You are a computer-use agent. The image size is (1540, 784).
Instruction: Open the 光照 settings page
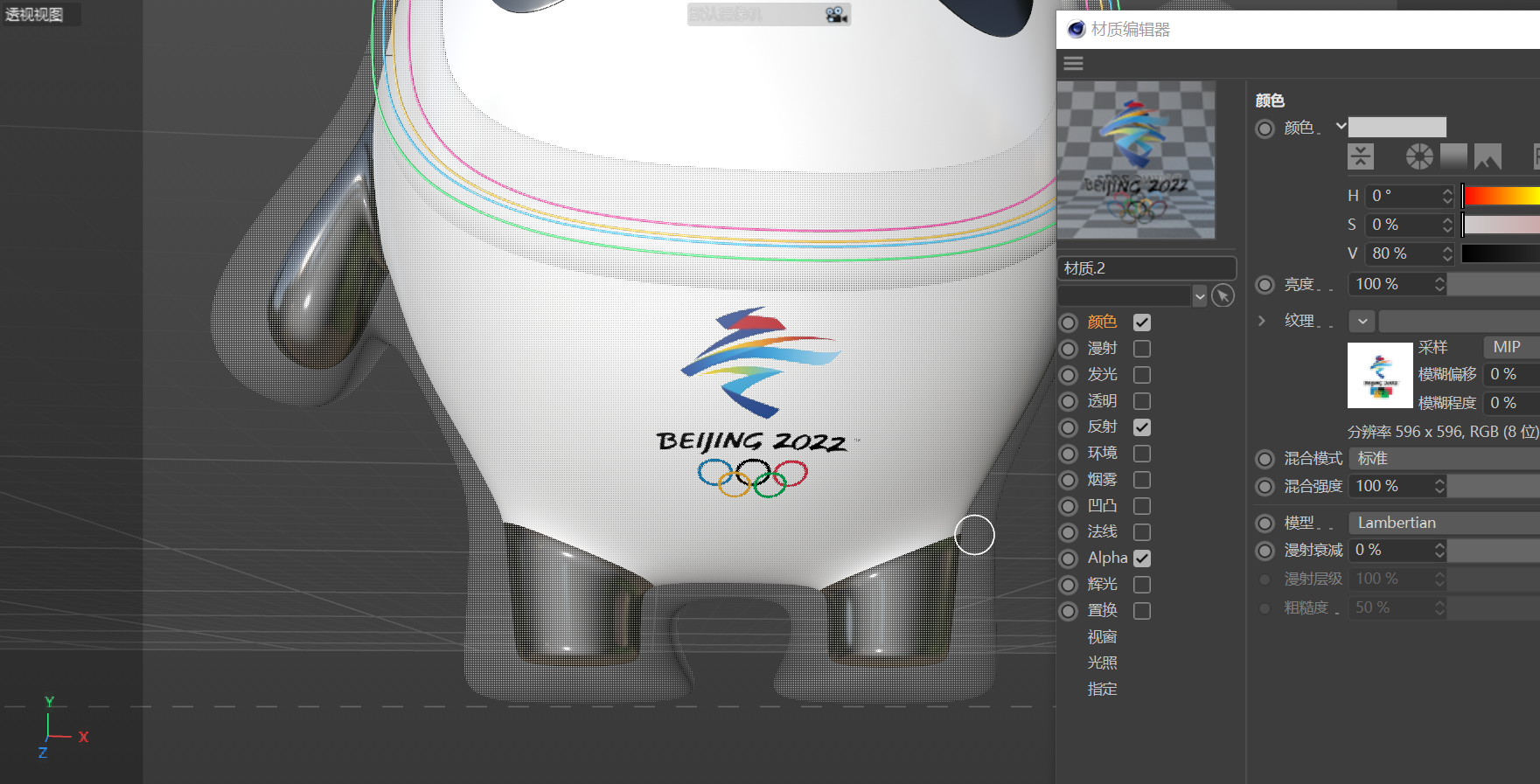click(x=1102, y=663)
